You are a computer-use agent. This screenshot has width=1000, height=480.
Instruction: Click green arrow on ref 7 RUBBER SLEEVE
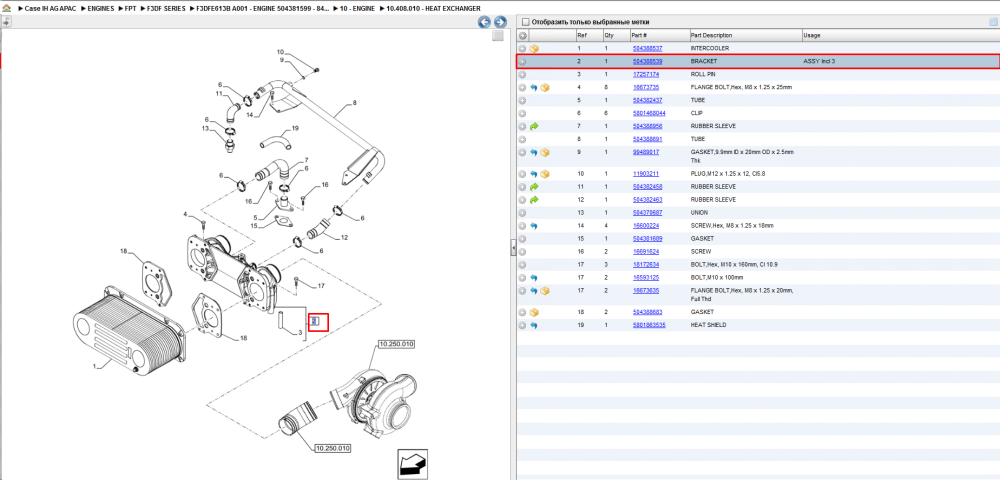click(x=534, y=126)
